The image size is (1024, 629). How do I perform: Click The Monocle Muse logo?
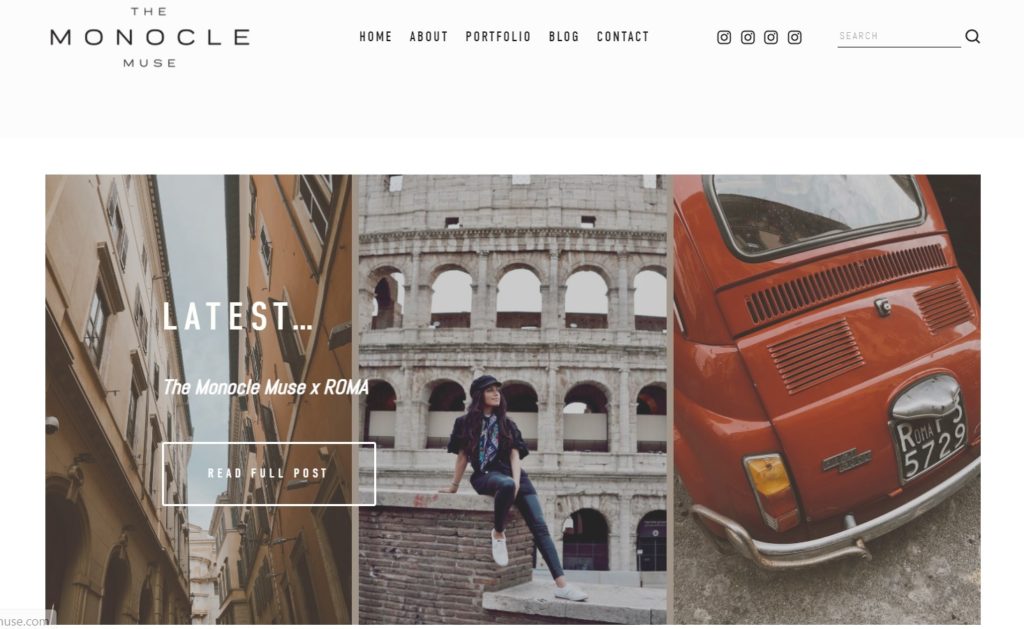point(150,37)
